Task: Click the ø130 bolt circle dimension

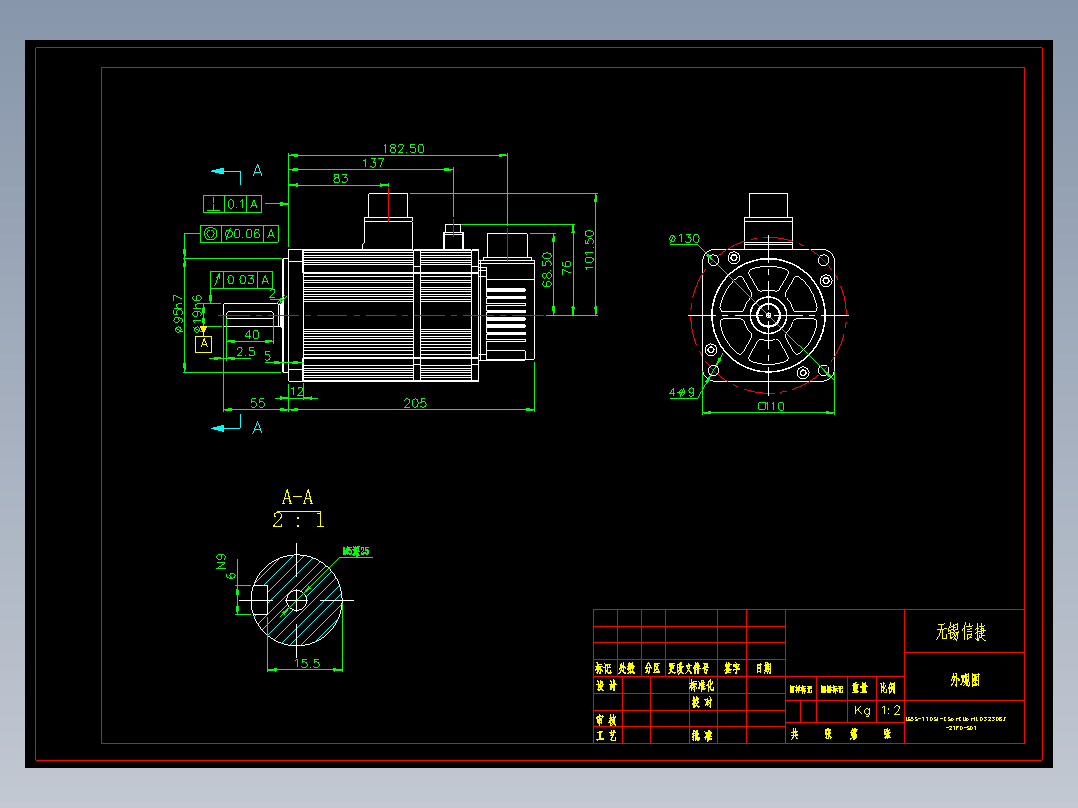Action: (684, 239)
